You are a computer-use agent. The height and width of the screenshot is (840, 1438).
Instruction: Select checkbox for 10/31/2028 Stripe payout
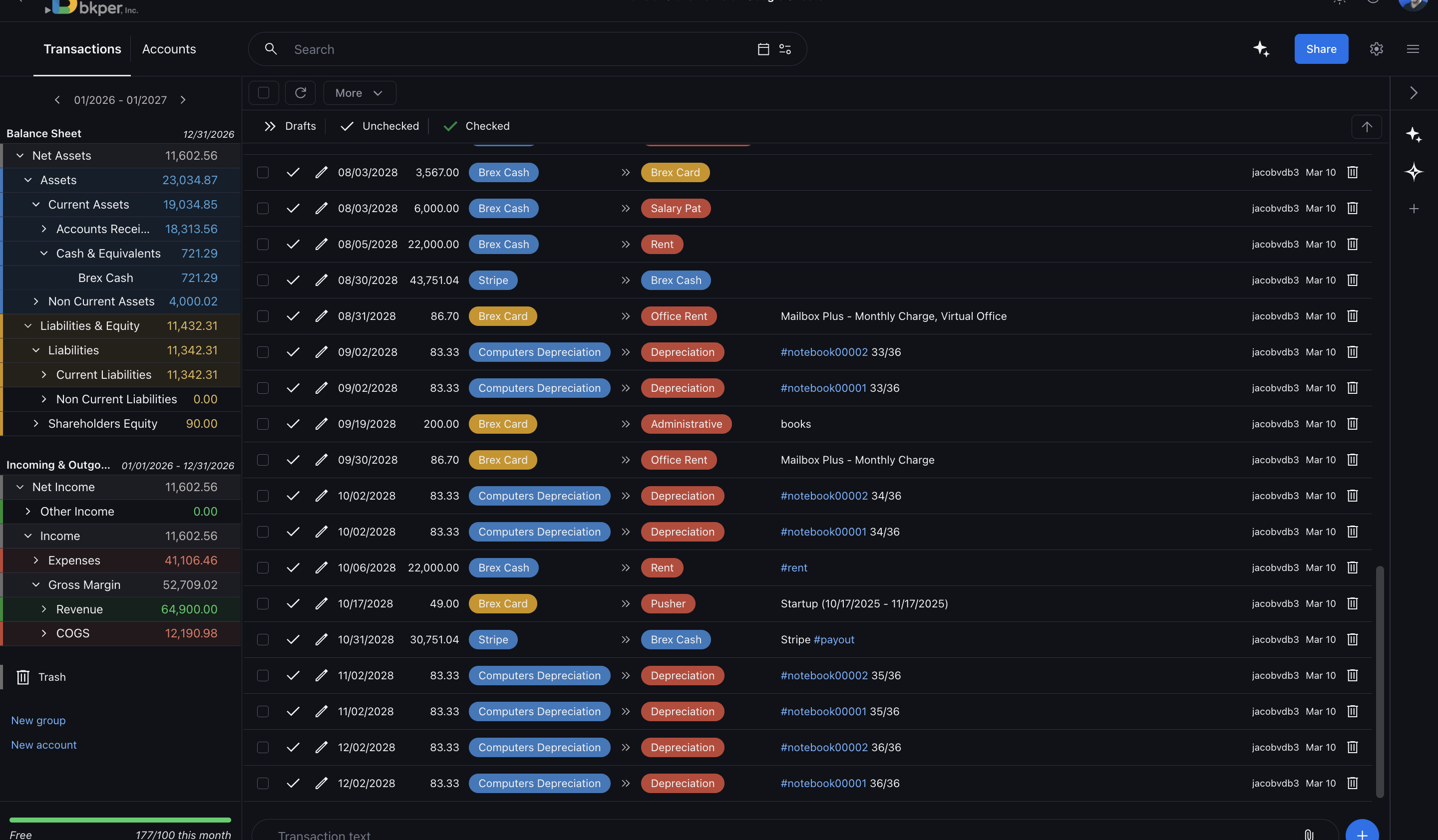click(x=263, y=639)
